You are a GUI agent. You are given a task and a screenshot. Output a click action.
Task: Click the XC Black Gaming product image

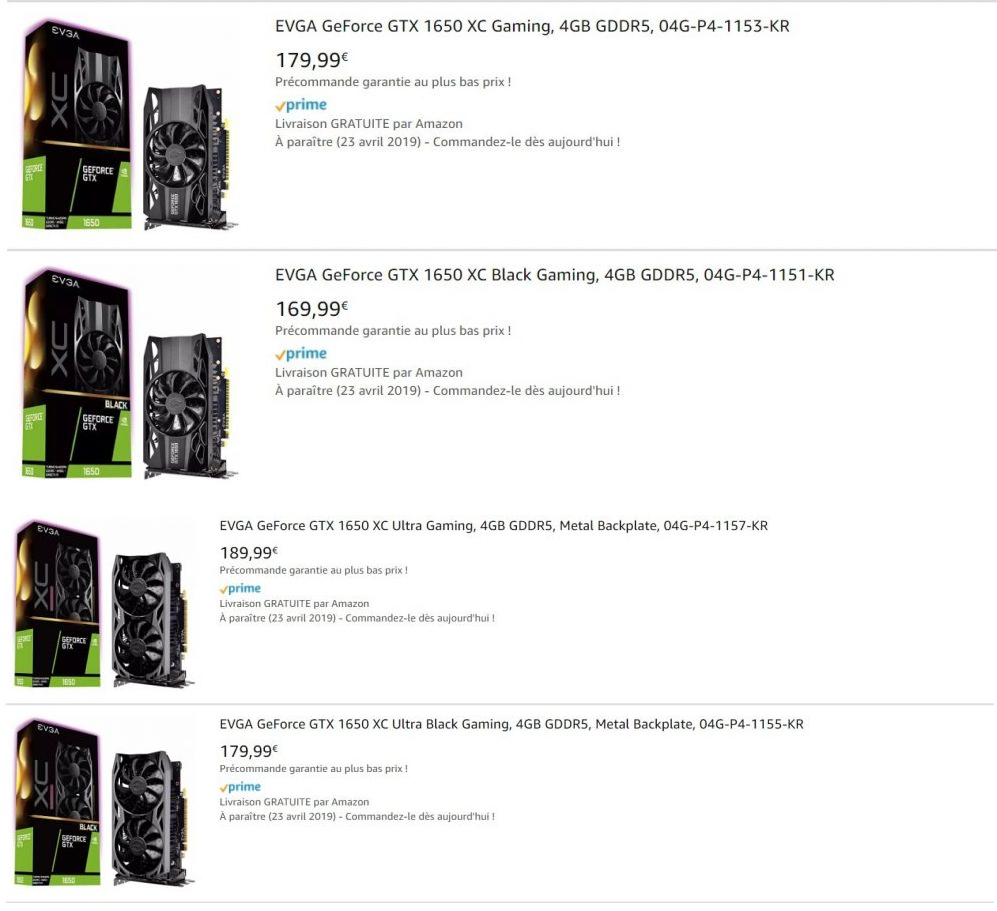coord(130,374)
